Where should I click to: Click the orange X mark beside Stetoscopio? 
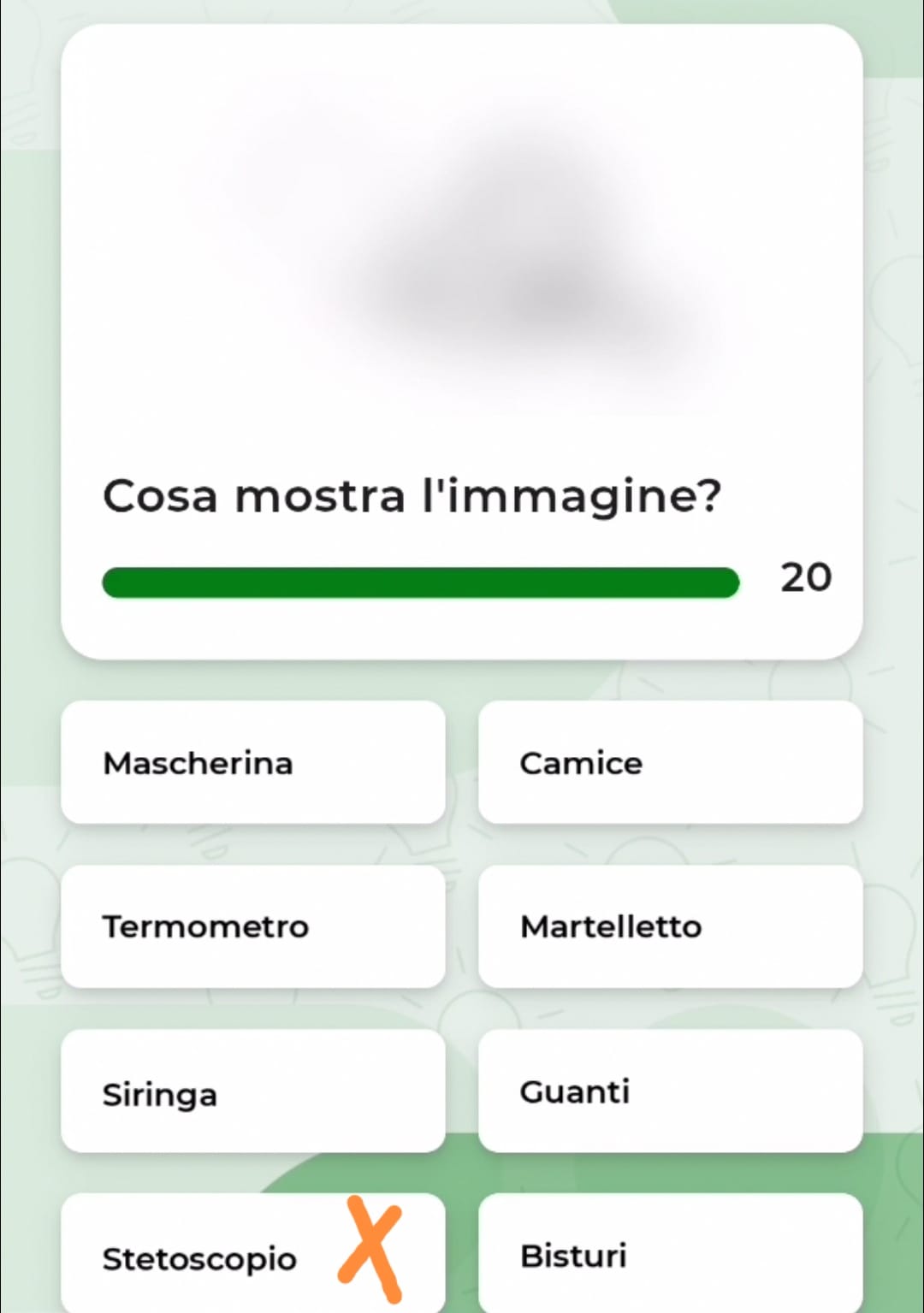pyautogui.click(x=370, y=1249)
